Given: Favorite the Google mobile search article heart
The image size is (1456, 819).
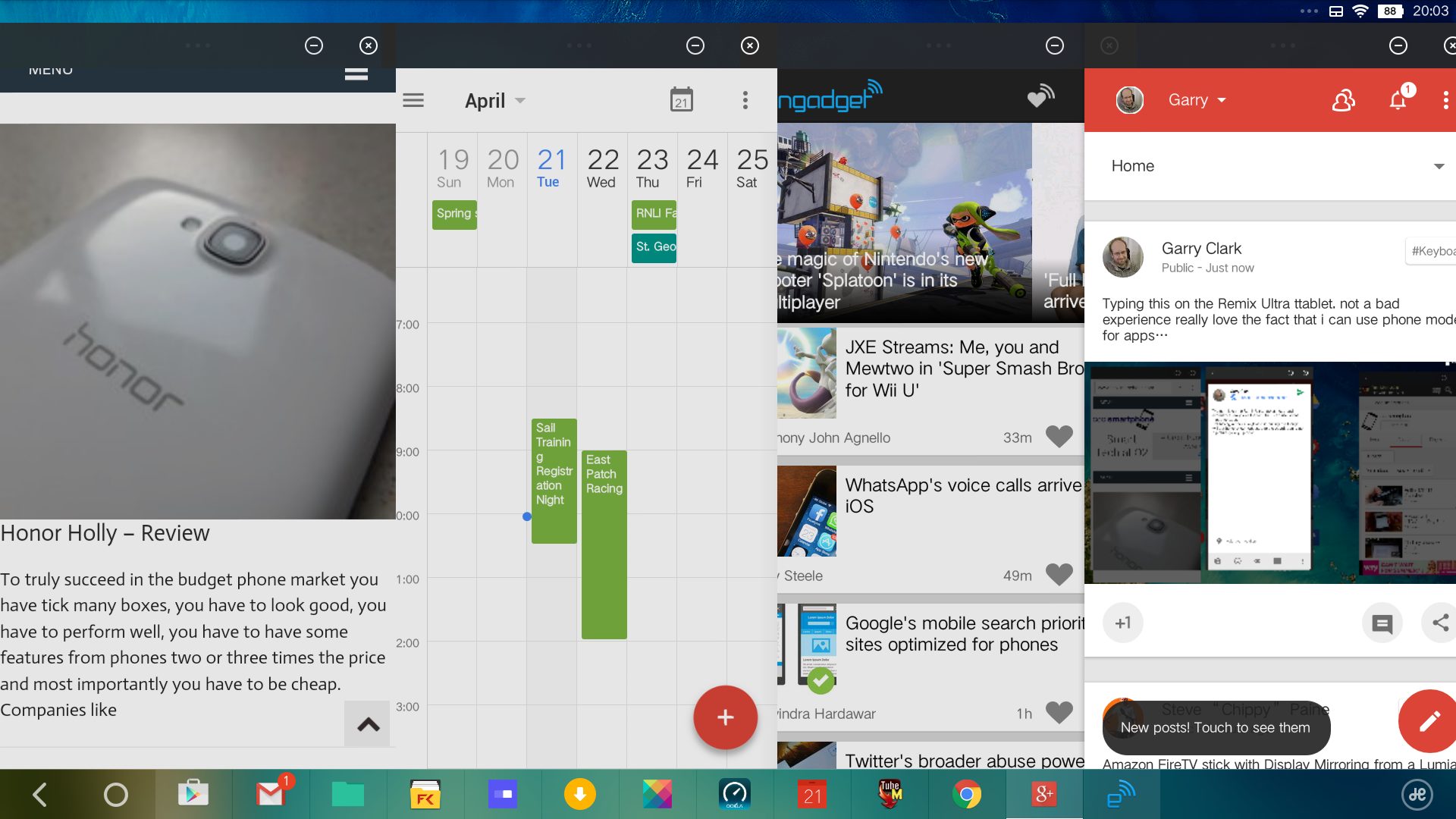Looking at the screenshot, I should click(x=1059, y=713).
